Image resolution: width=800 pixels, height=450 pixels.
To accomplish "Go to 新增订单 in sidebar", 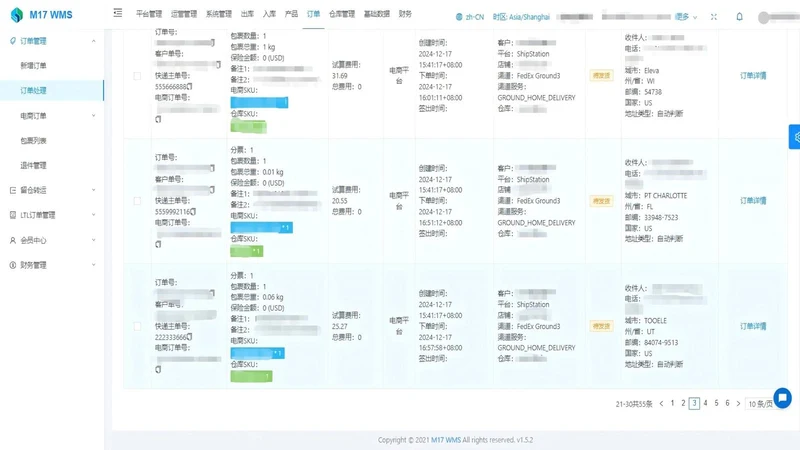I will tap(34, 65).
